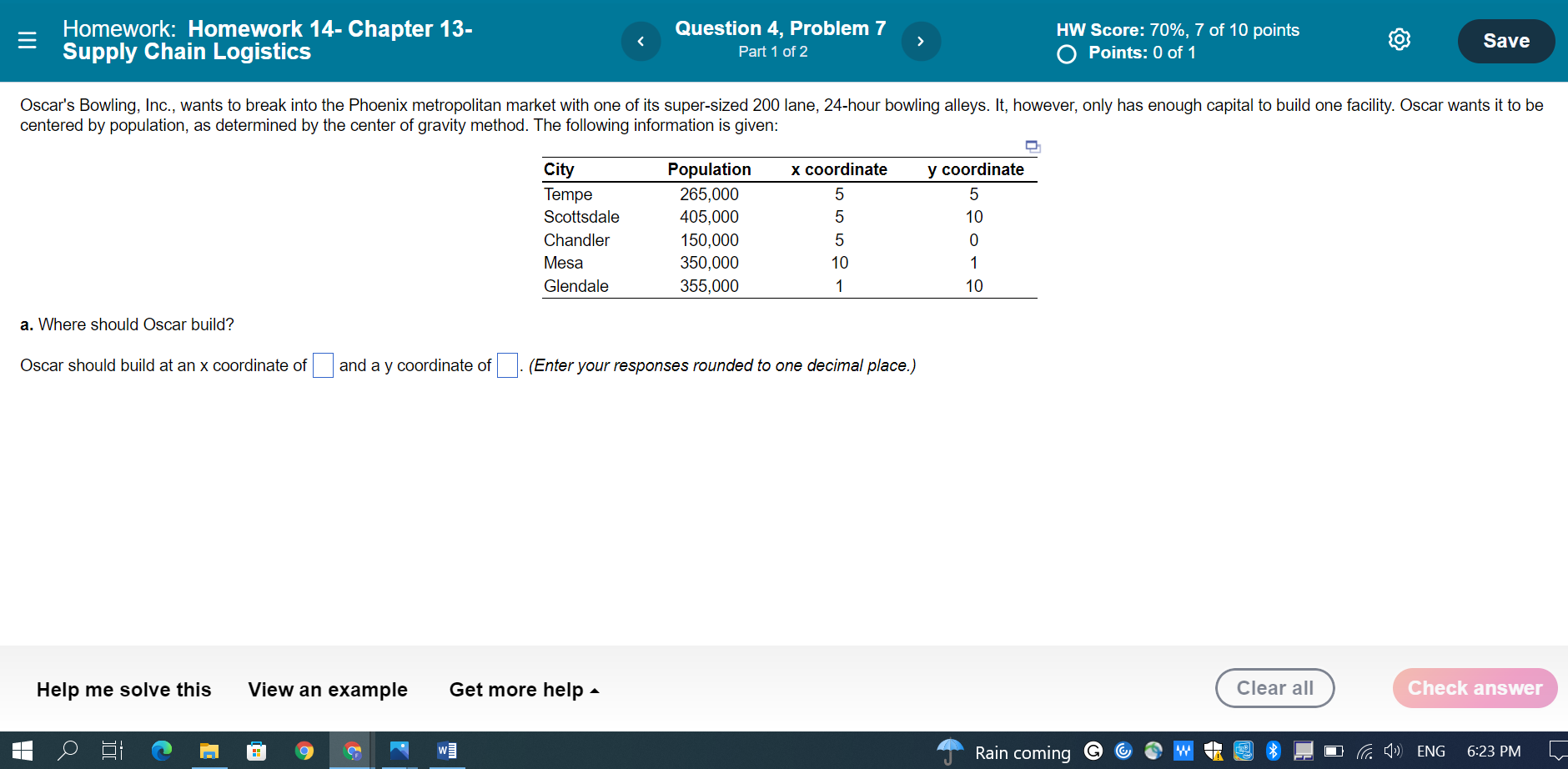Open Task View on taskbar
The image size is (1568, 769).
point(113,751)
